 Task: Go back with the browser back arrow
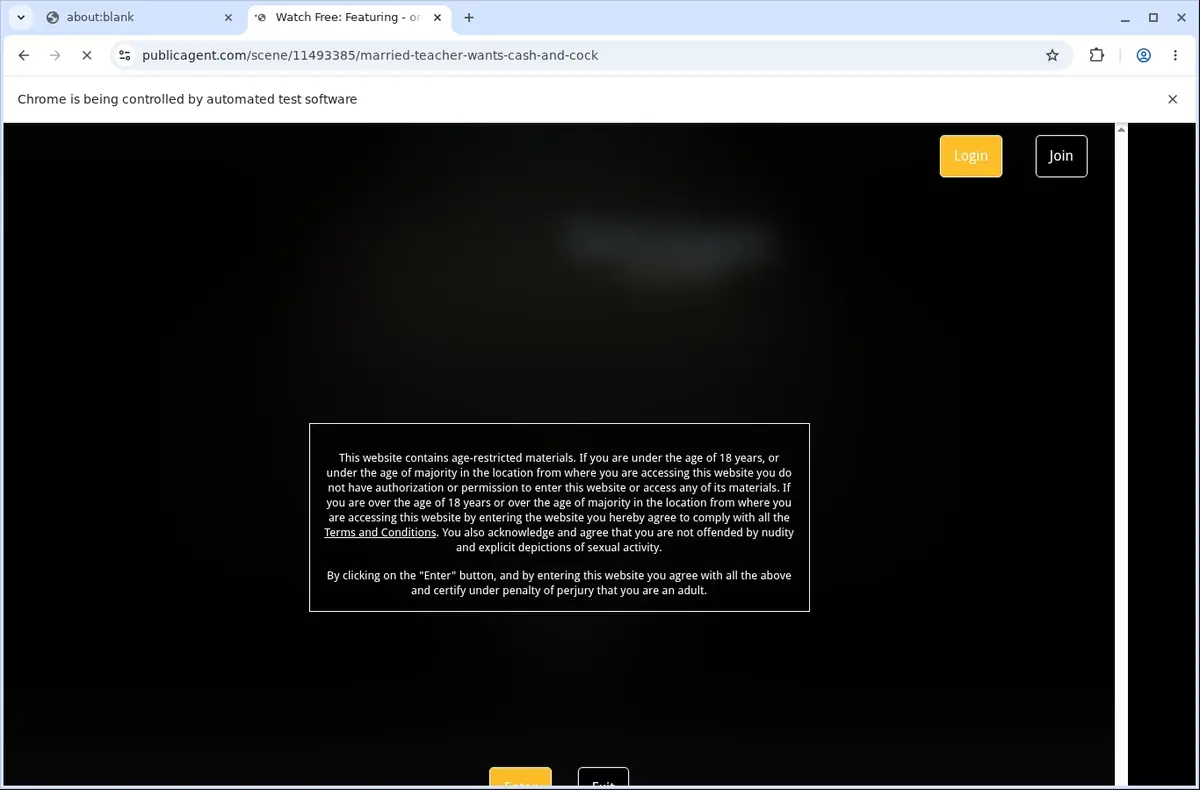pyautogui.click(x=24, y=55)
